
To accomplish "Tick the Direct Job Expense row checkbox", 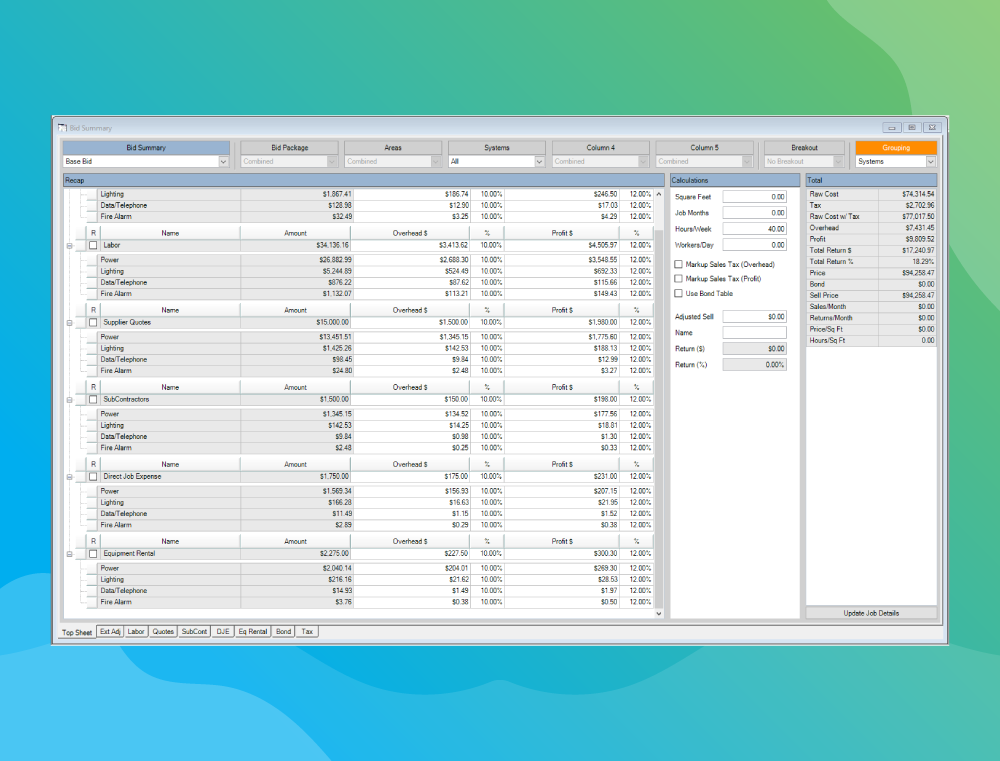I will point(93,477).
